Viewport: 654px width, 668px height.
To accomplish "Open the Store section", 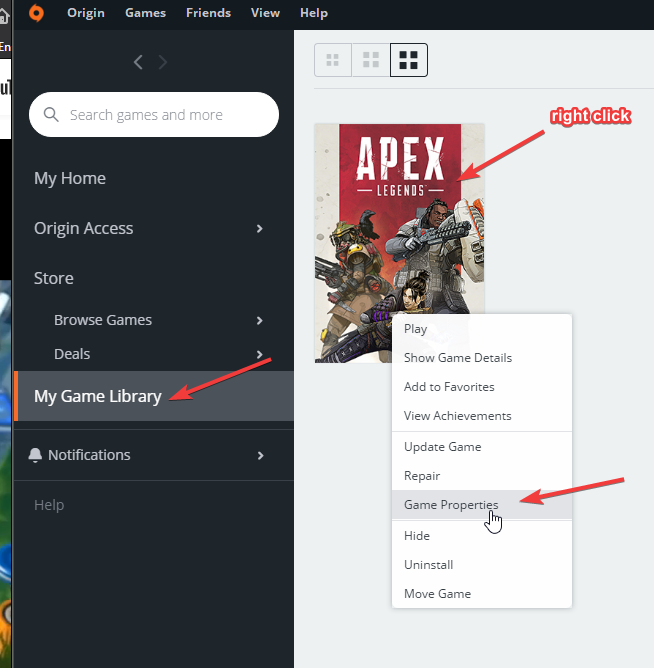I will click(54, 278).
